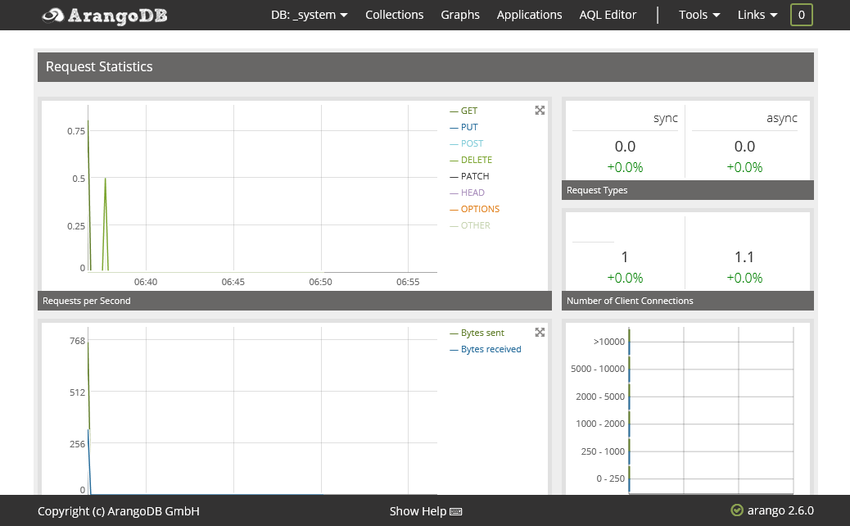
Task: Toggle the Bytes sent legend entry
Action: click(x=477, y=332)
